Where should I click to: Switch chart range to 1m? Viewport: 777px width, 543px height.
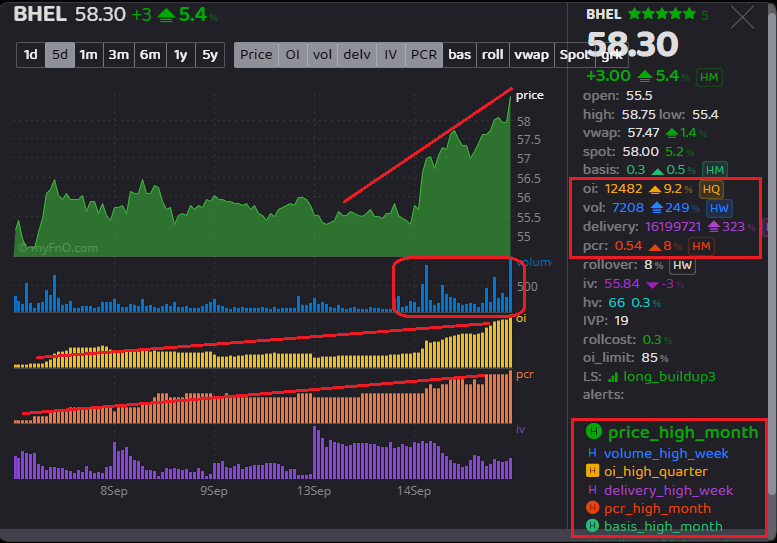pyautogui.click(x=89, y=54)
